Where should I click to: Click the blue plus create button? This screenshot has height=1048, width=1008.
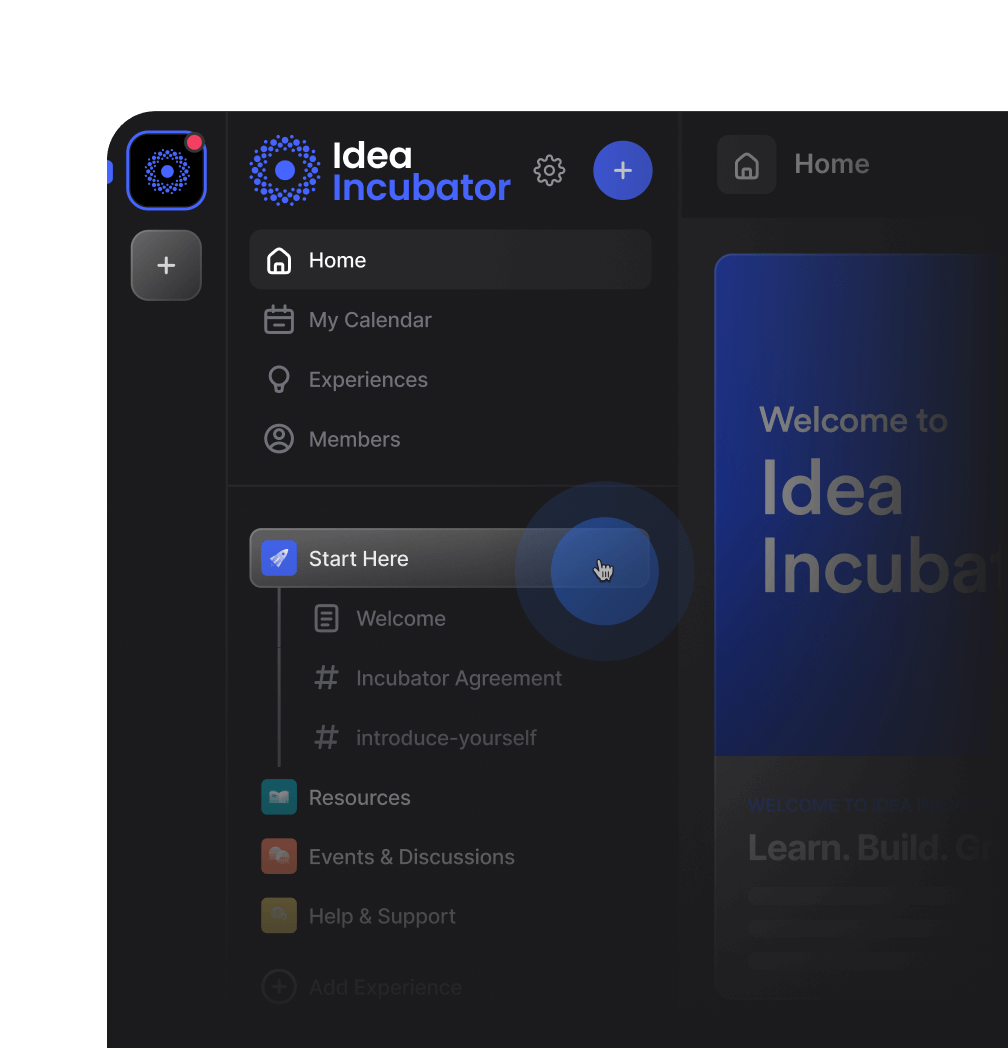622,170
